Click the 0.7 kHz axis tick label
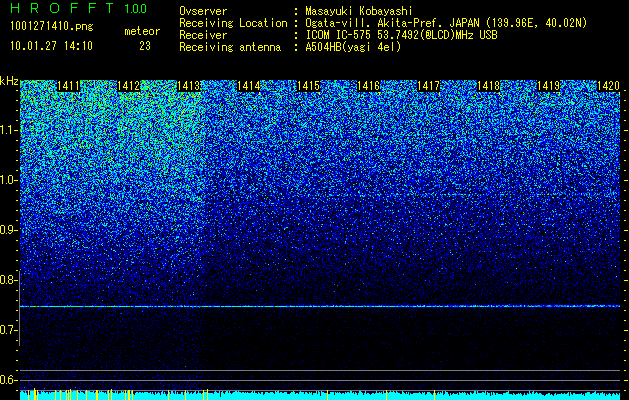 point(8,330)
